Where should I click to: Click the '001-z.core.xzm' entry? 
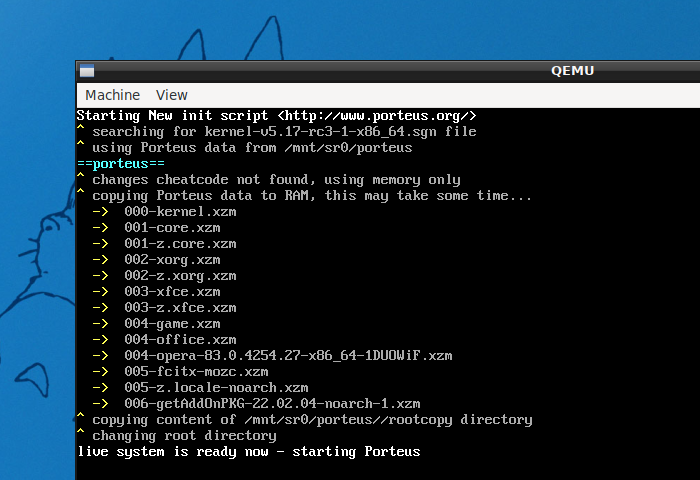coord(180,244)
